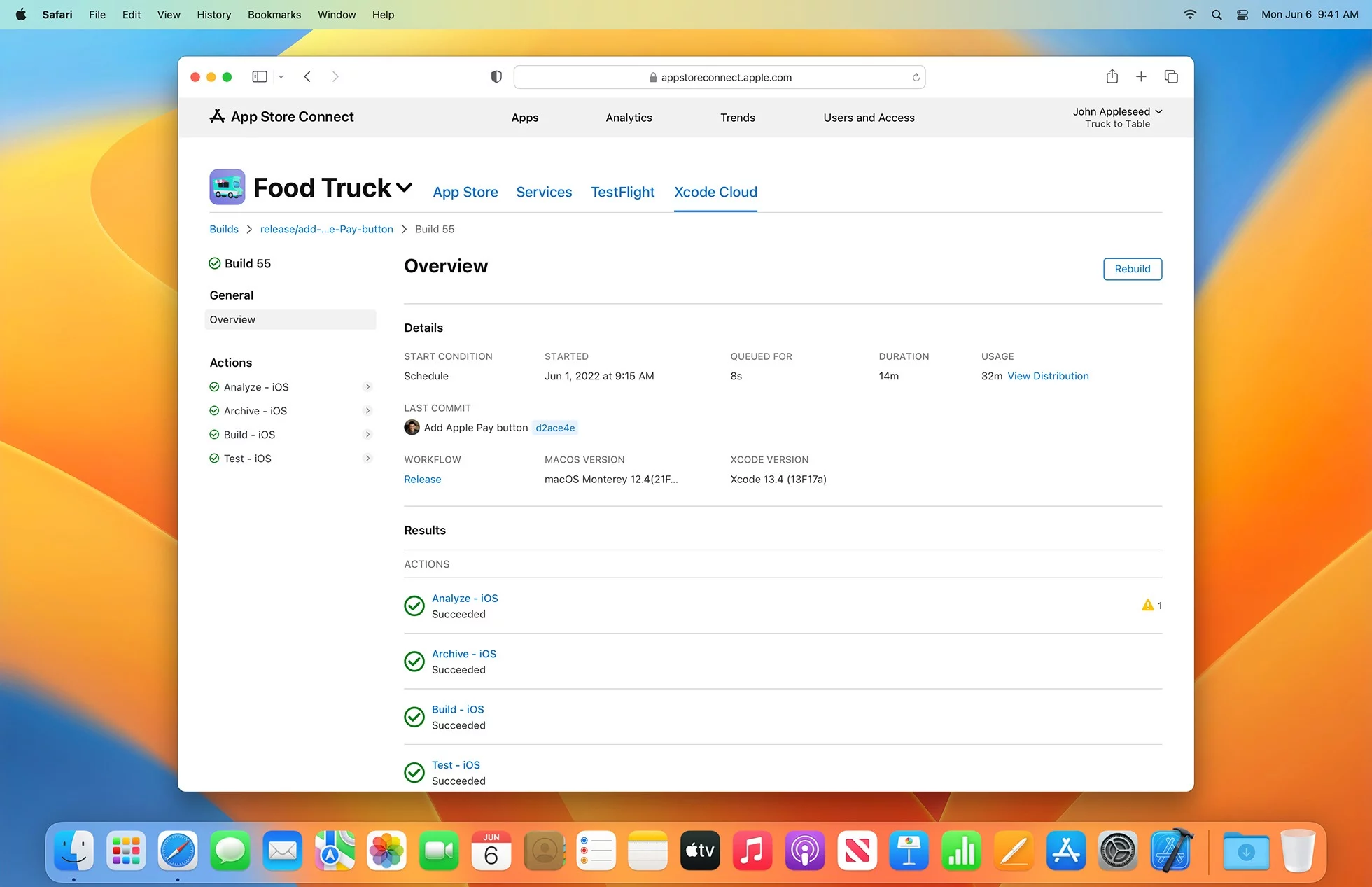Expand Archive - iOS sidebar chevron
The width and height of the screenshot is (1372, 887).
[367, 410]
